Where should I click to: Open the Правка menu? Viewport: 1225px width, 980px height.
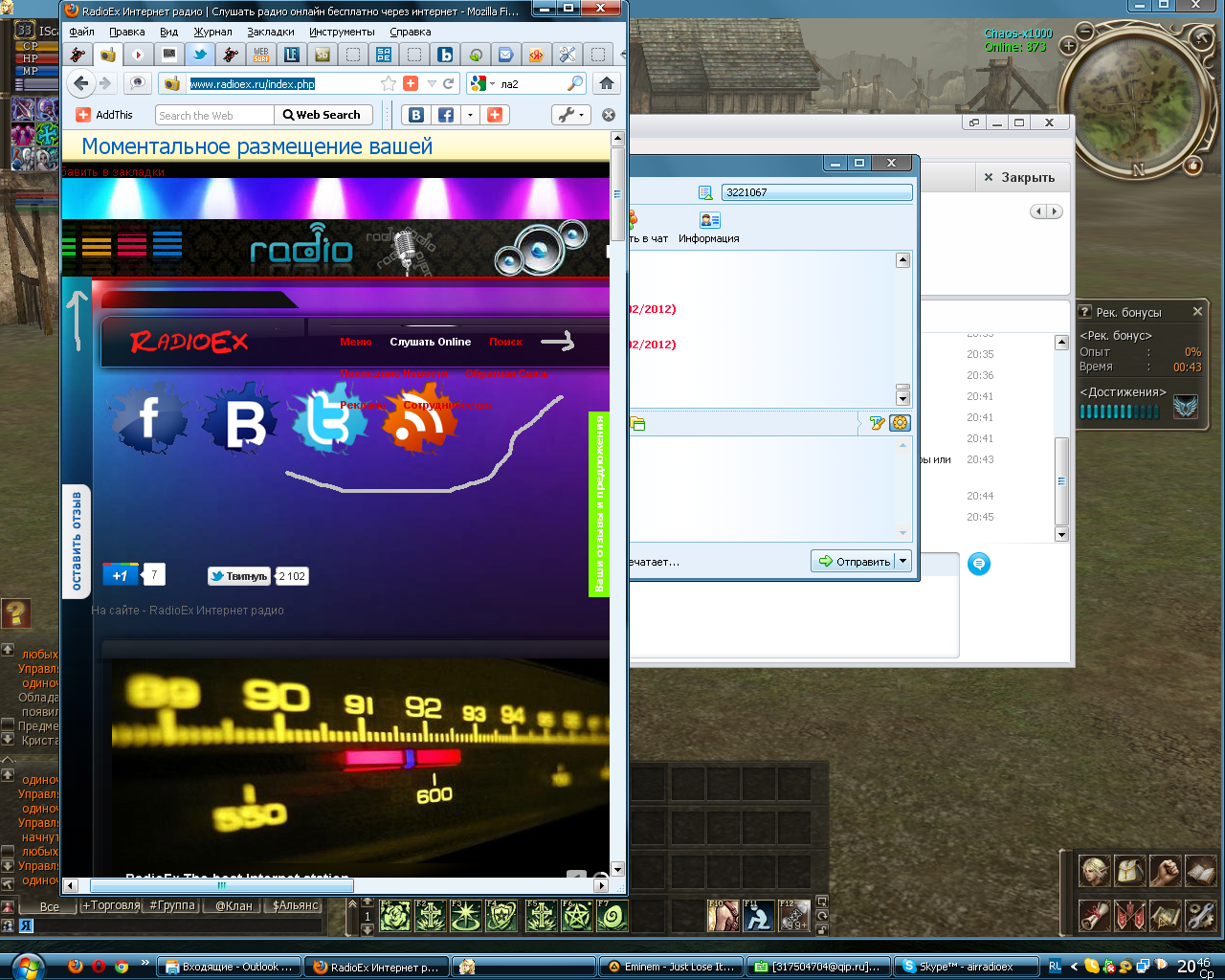point(127,32)
